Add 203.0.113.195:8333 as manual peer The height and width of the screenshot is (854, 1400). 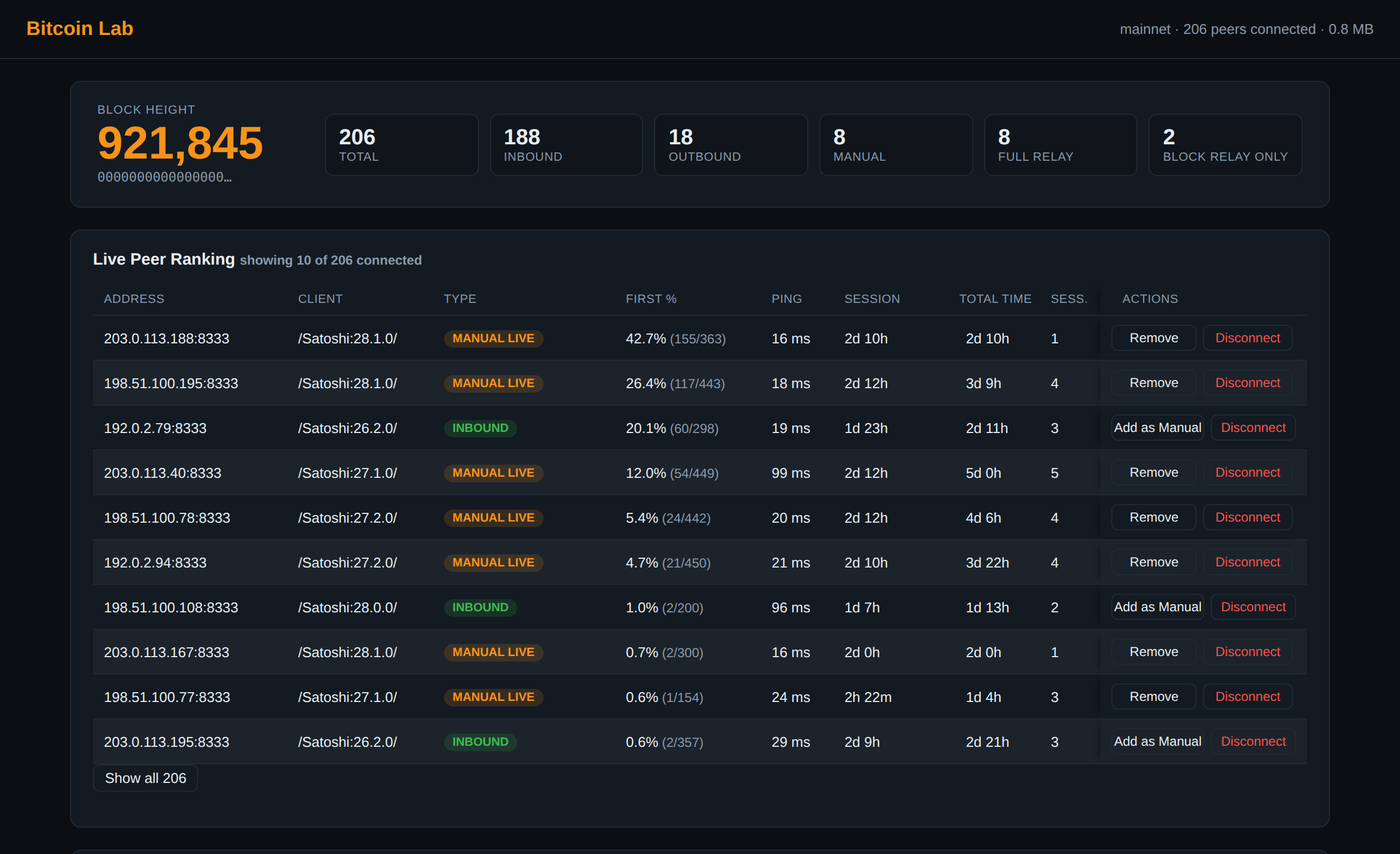(x=1157, y=742)
